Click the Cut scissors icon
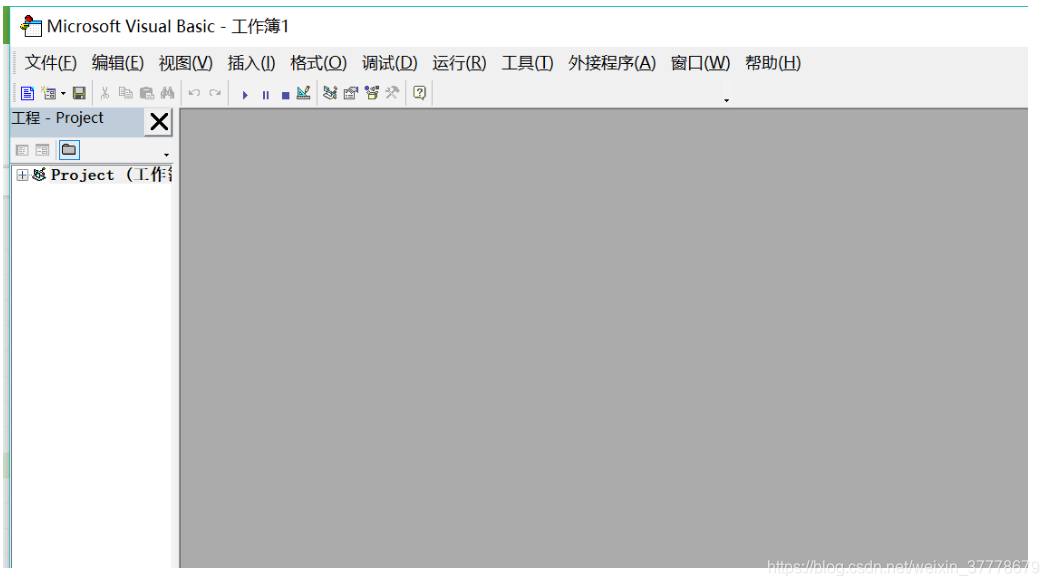 (105, 93)
